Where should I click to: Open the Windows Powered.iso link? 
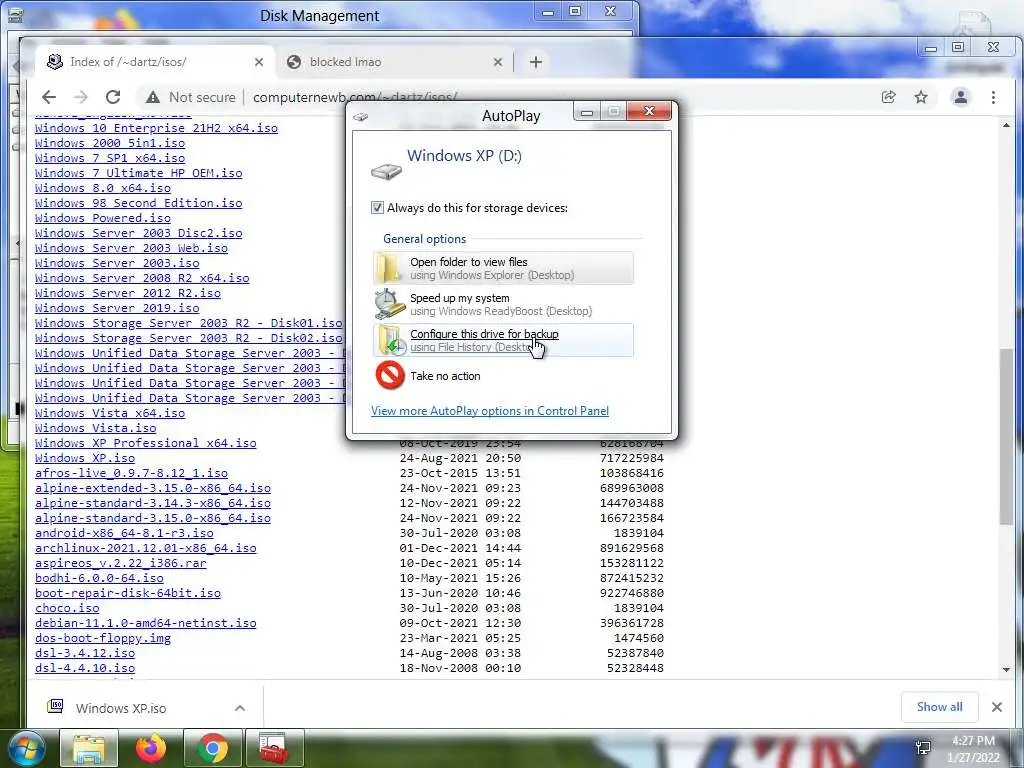pos(103,218)
